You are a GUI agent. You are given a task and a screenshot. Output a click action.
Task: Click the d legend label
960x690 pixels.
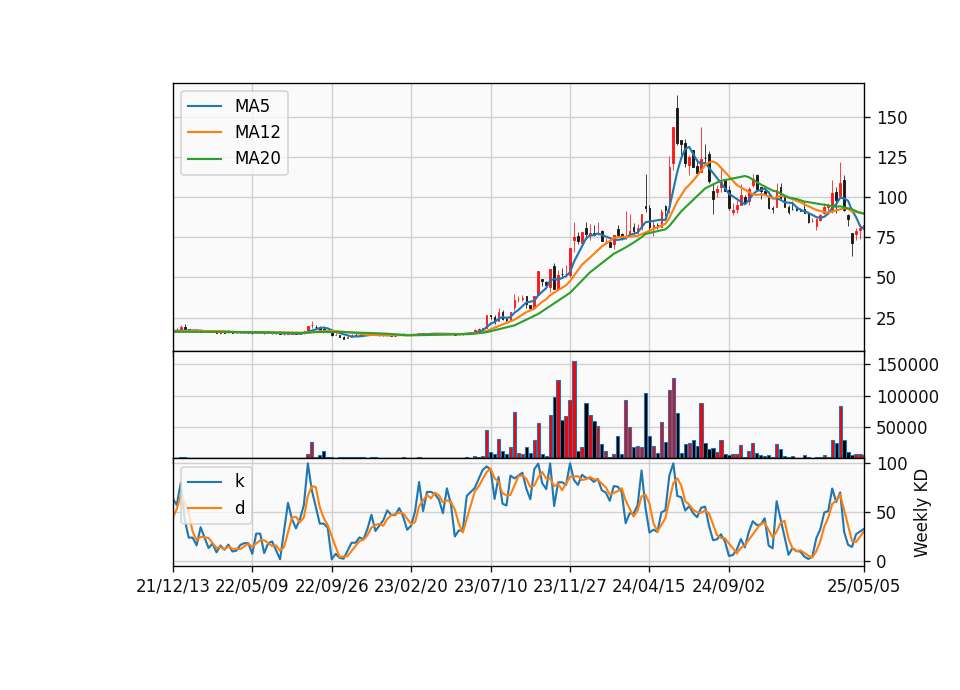239,508
